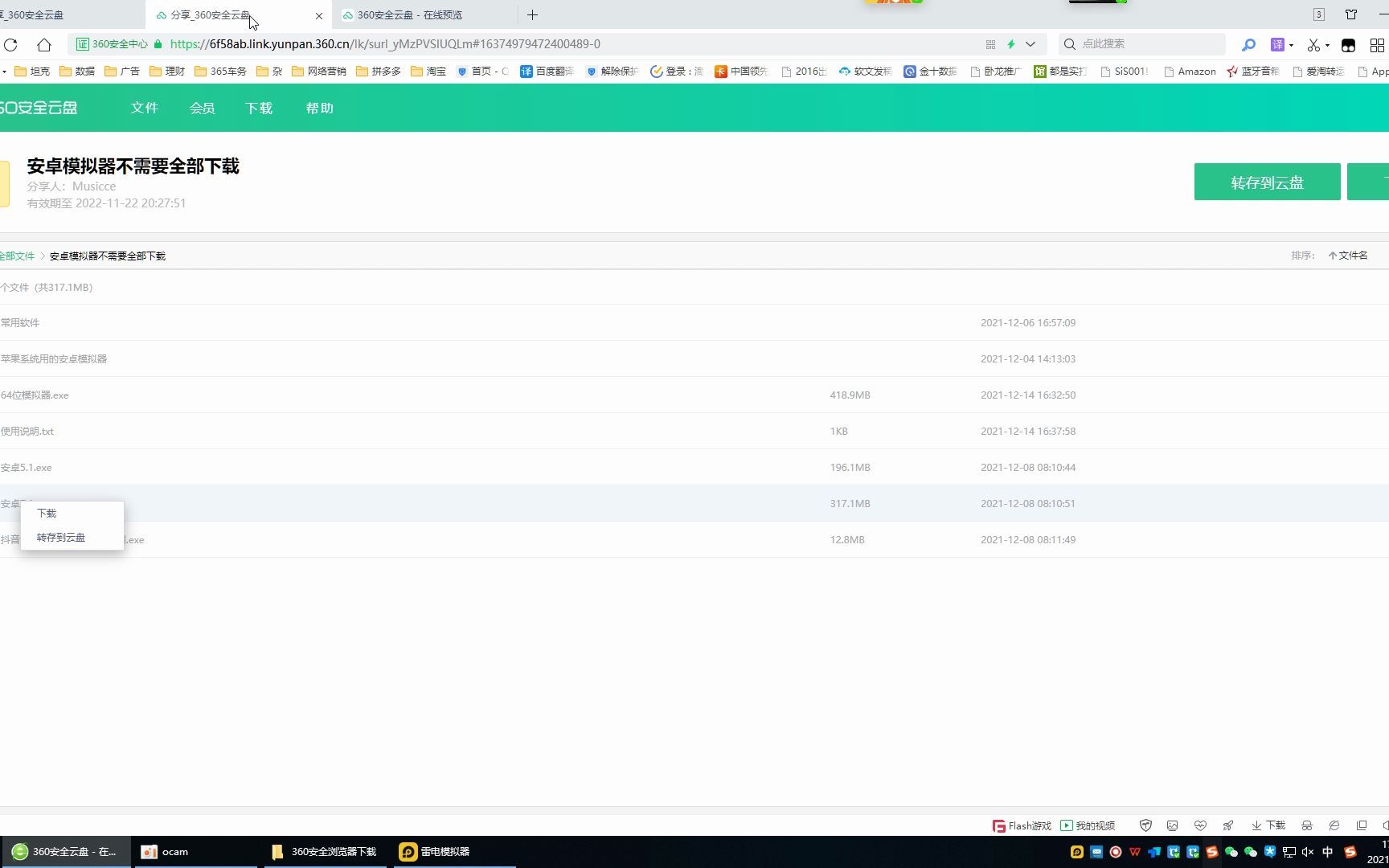Click the heart health-check icon in status bar
This screenshot has width=1389, height=868.
[x=1200, y=825]
